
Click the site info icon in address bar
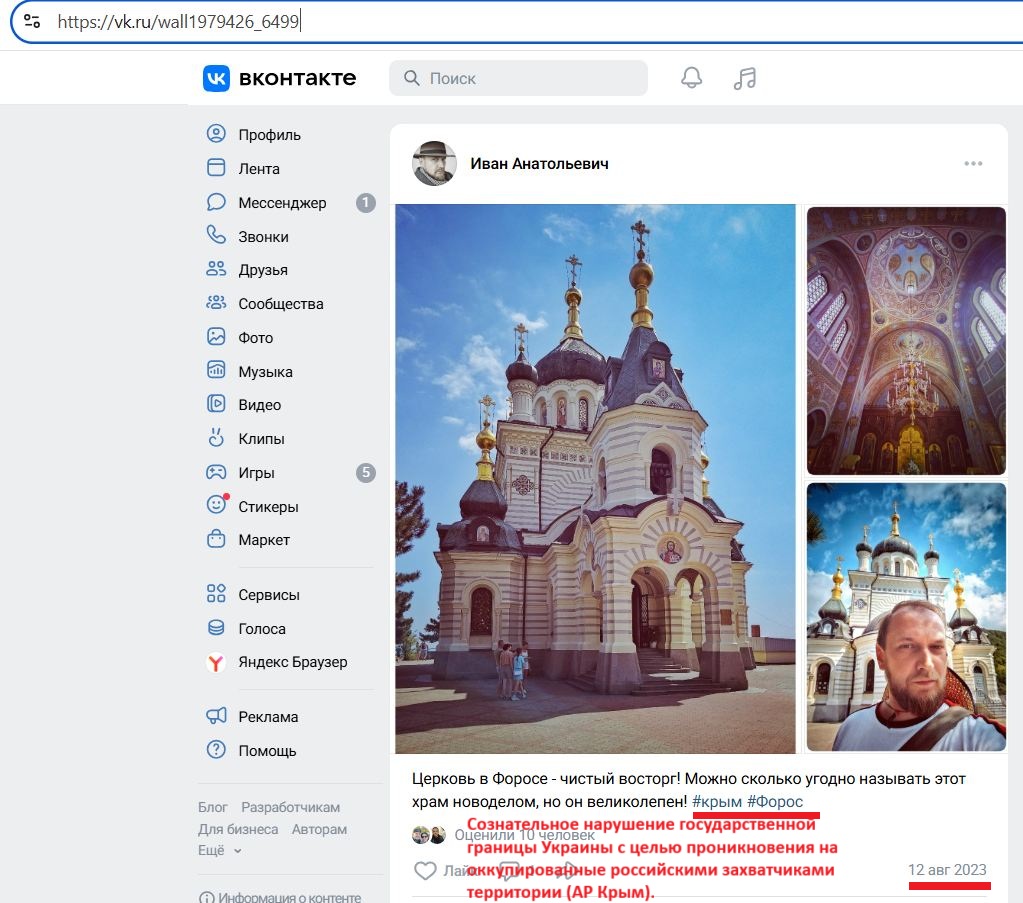(x=32, y=22)
